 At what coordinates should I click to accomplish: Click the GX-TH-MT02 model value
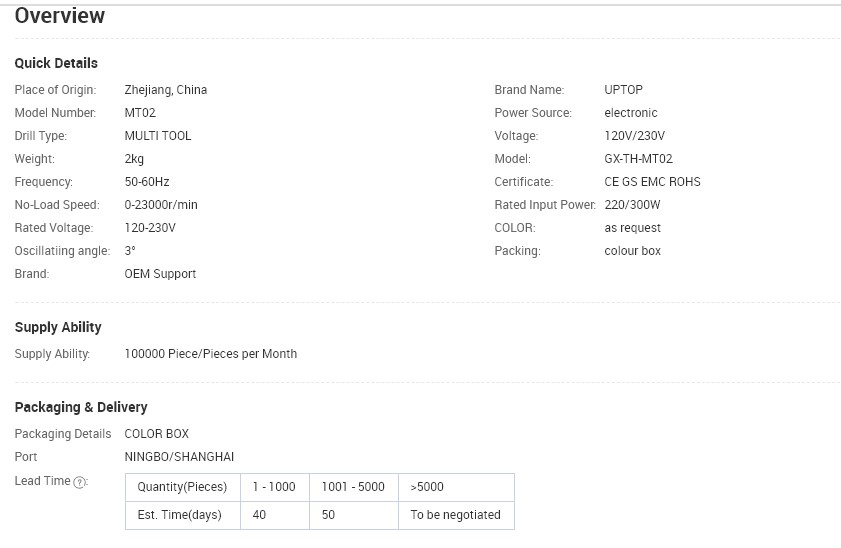point(638,159)
